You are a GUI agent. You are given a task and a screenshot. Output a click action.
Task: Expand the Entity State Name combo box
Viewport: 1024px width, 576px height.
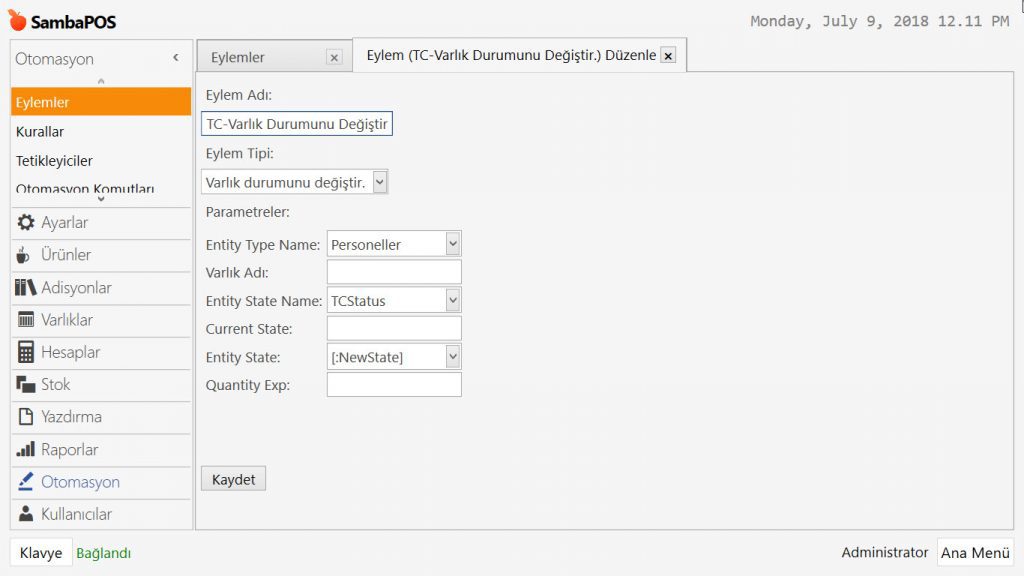[452, 300]
